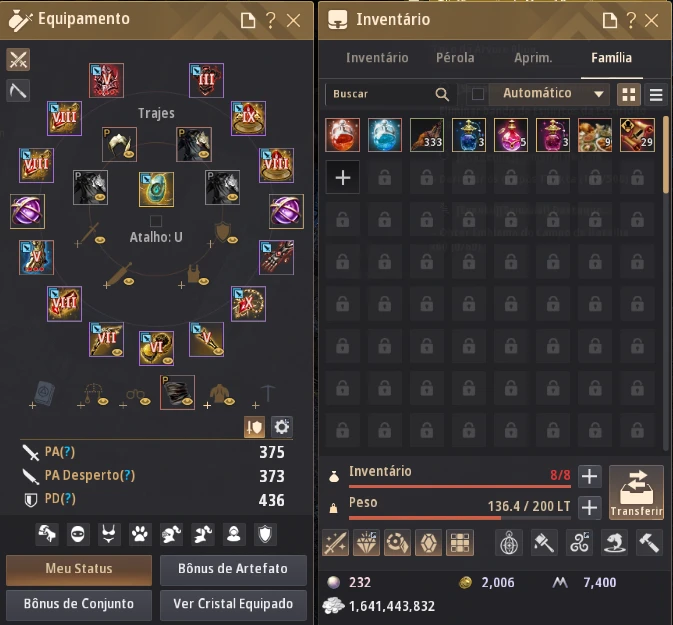Expand inventory slots with the plus button
Viewport: 673px width, 625px height.
589,476
